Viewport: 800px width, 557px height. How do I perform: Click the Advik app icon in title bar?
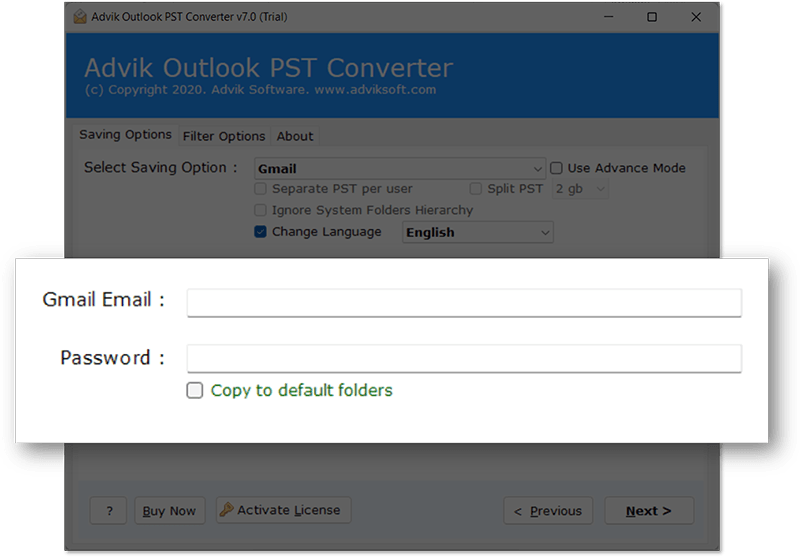point(81,16)
